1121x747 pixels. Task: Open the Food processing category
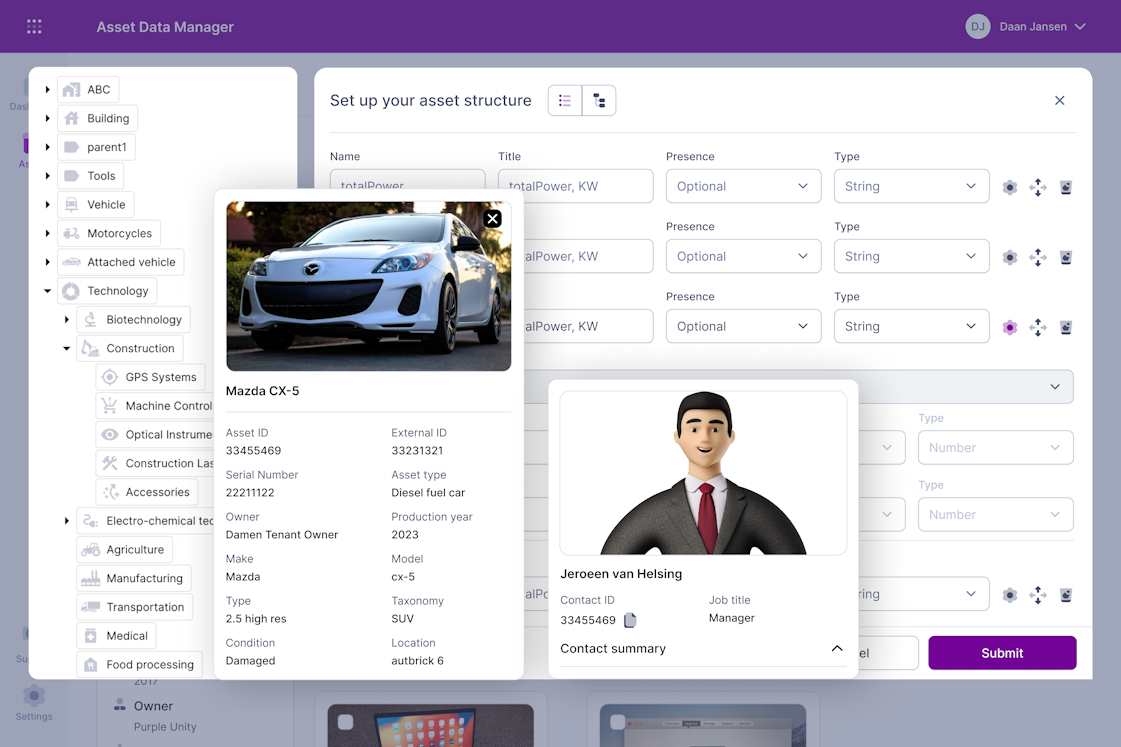pos(139,664)
